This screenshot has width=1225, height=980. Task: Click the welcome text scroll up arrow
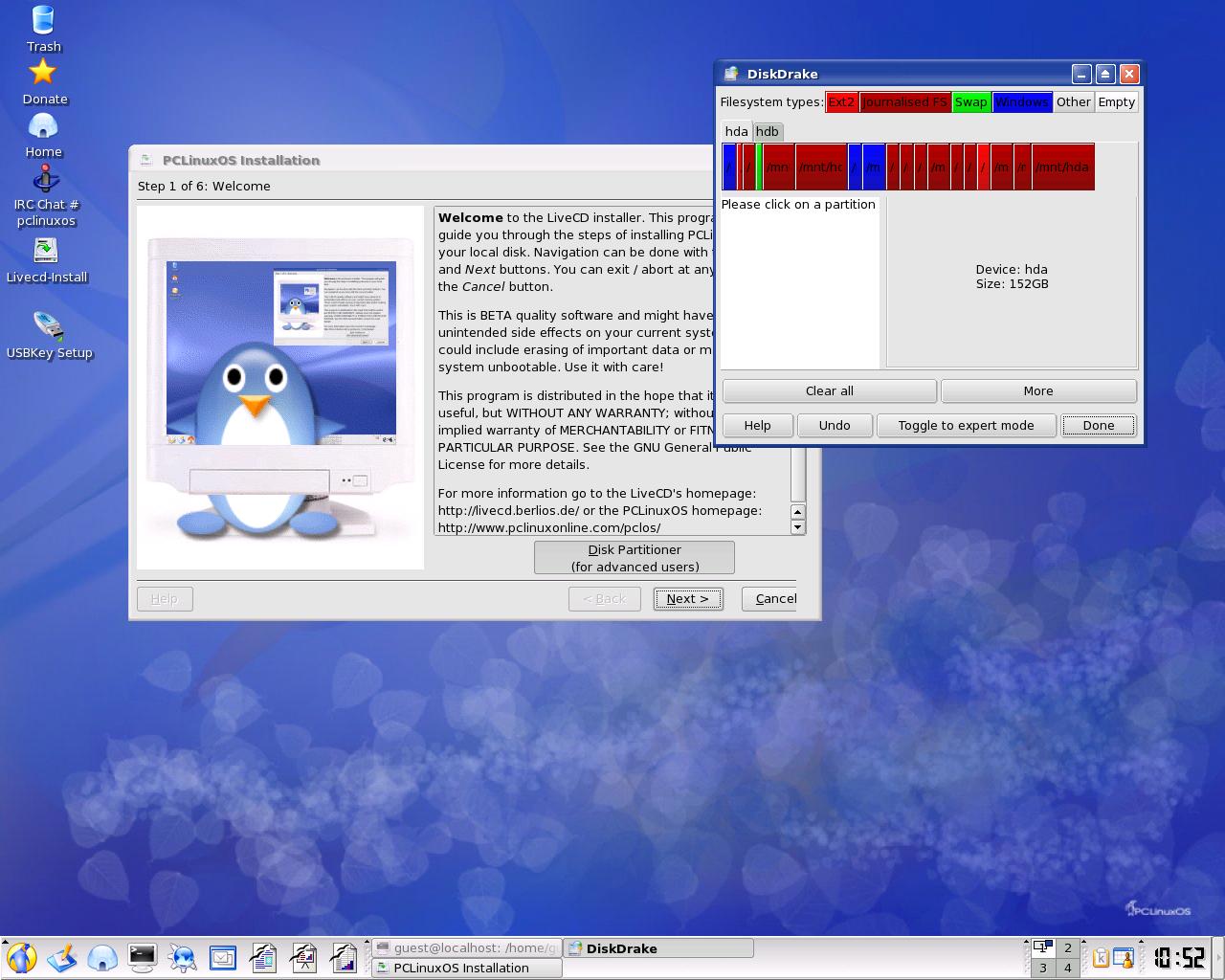pyautogui.click(x=797, y=511)
